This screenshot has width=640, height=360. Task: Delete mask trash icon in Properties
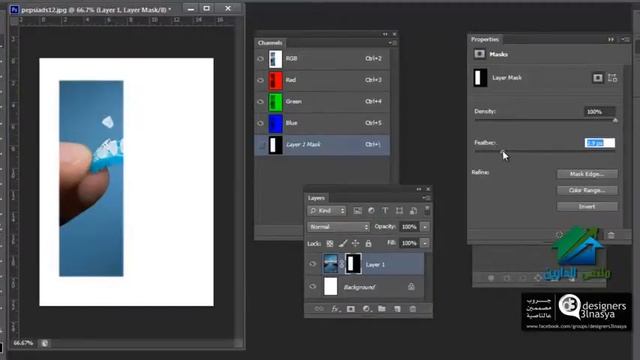[x=611, y=235]
